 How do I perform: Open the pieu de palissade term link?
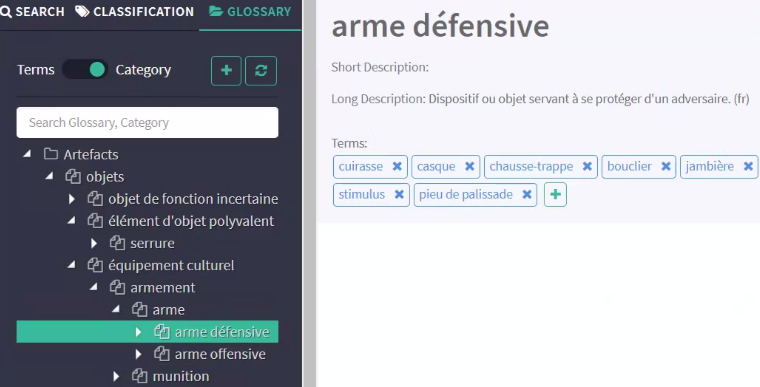(466, 194)
